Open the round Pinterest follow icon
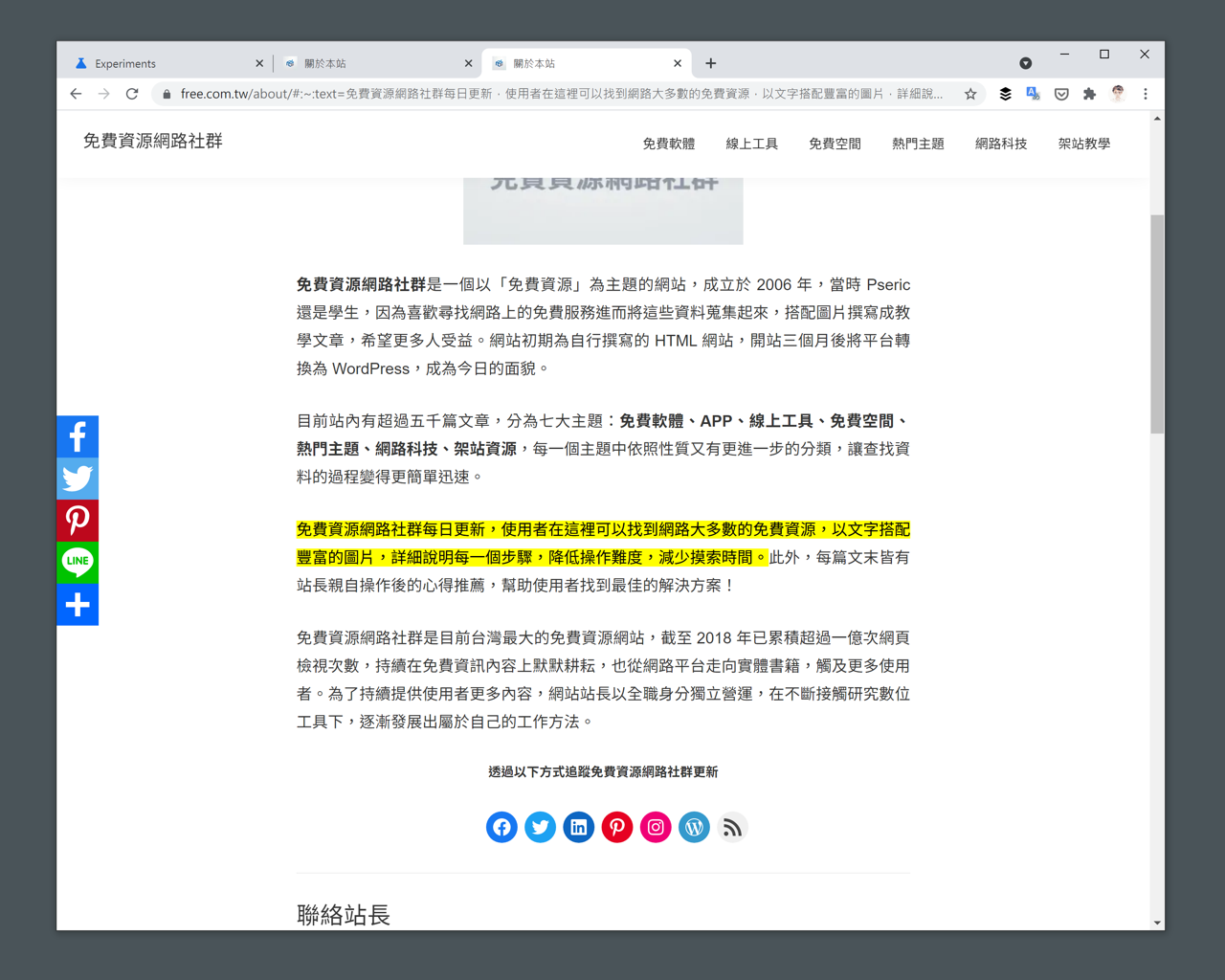This screenshot has width=1225, height=980. click(617, 827)
